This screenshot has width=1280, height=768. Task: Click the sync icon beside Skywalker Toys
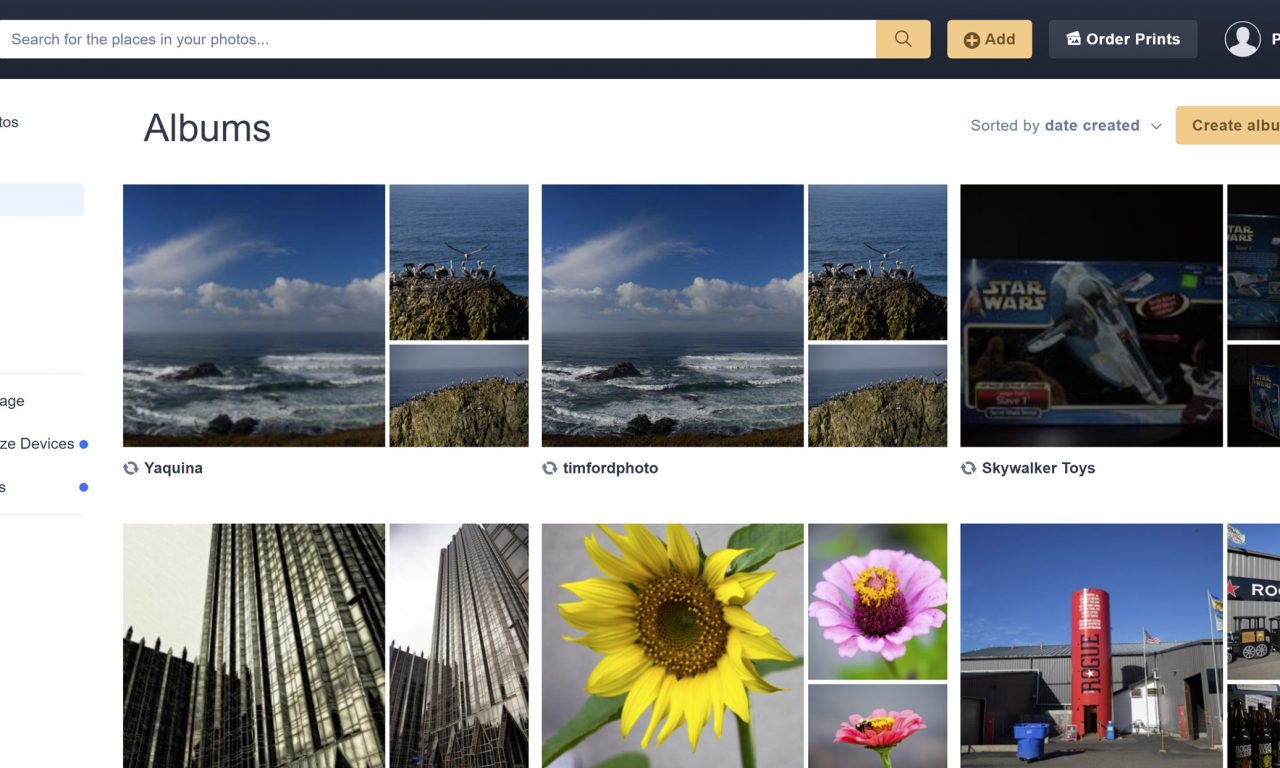click(x=968, y=468)
